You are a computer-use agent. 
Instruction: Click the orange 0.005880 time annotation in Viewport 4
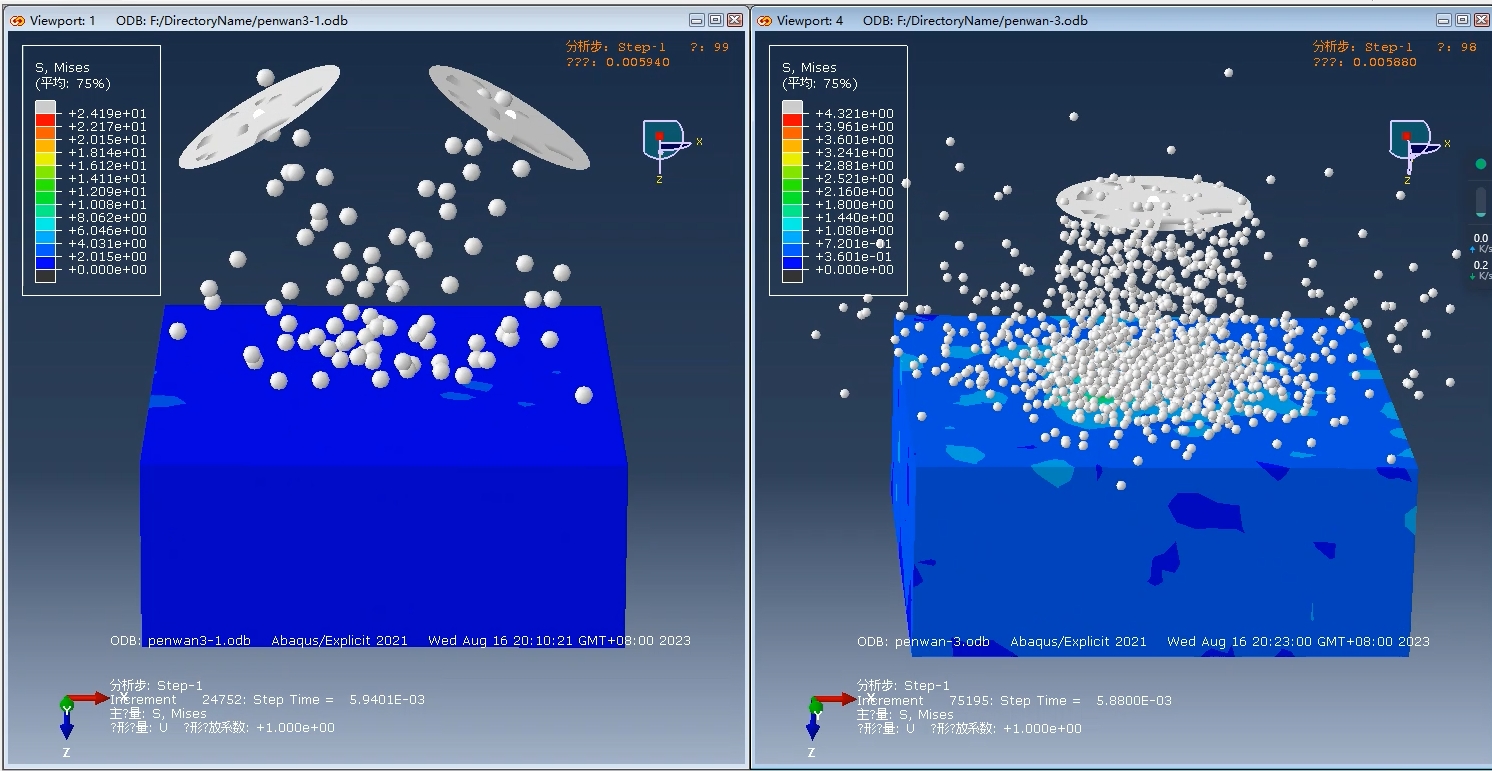click(x=1364, y=62)
